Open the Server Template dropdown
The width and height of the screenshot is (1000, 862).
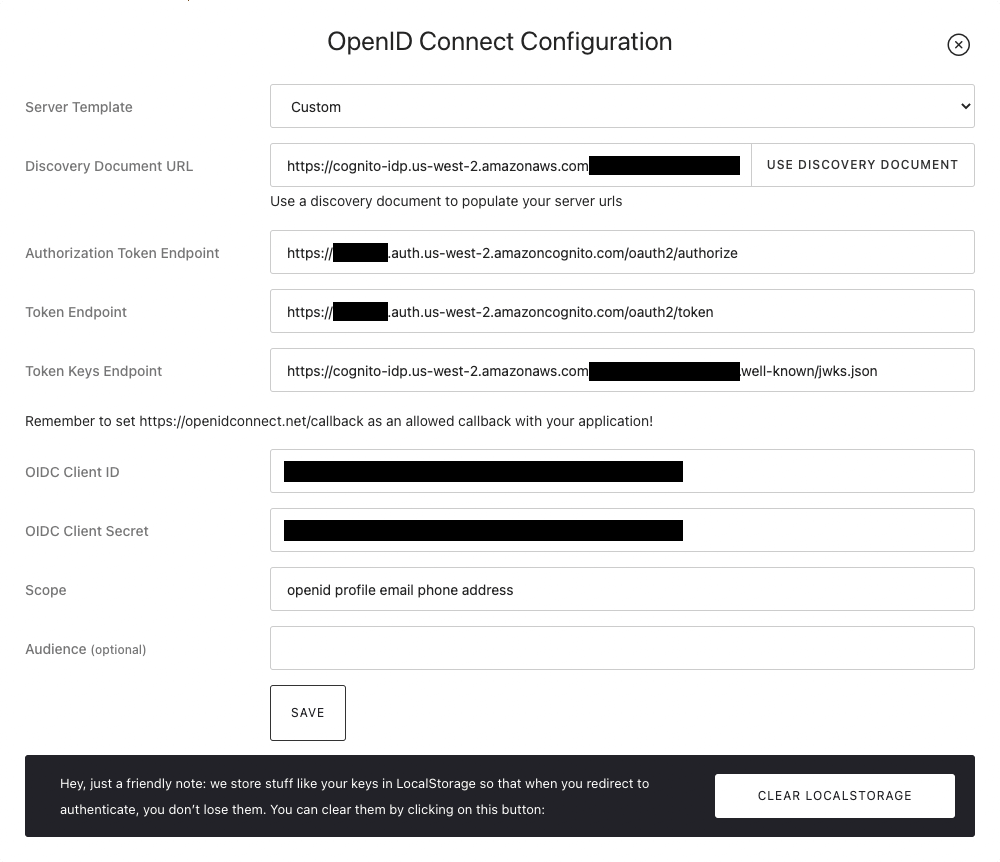621,107
